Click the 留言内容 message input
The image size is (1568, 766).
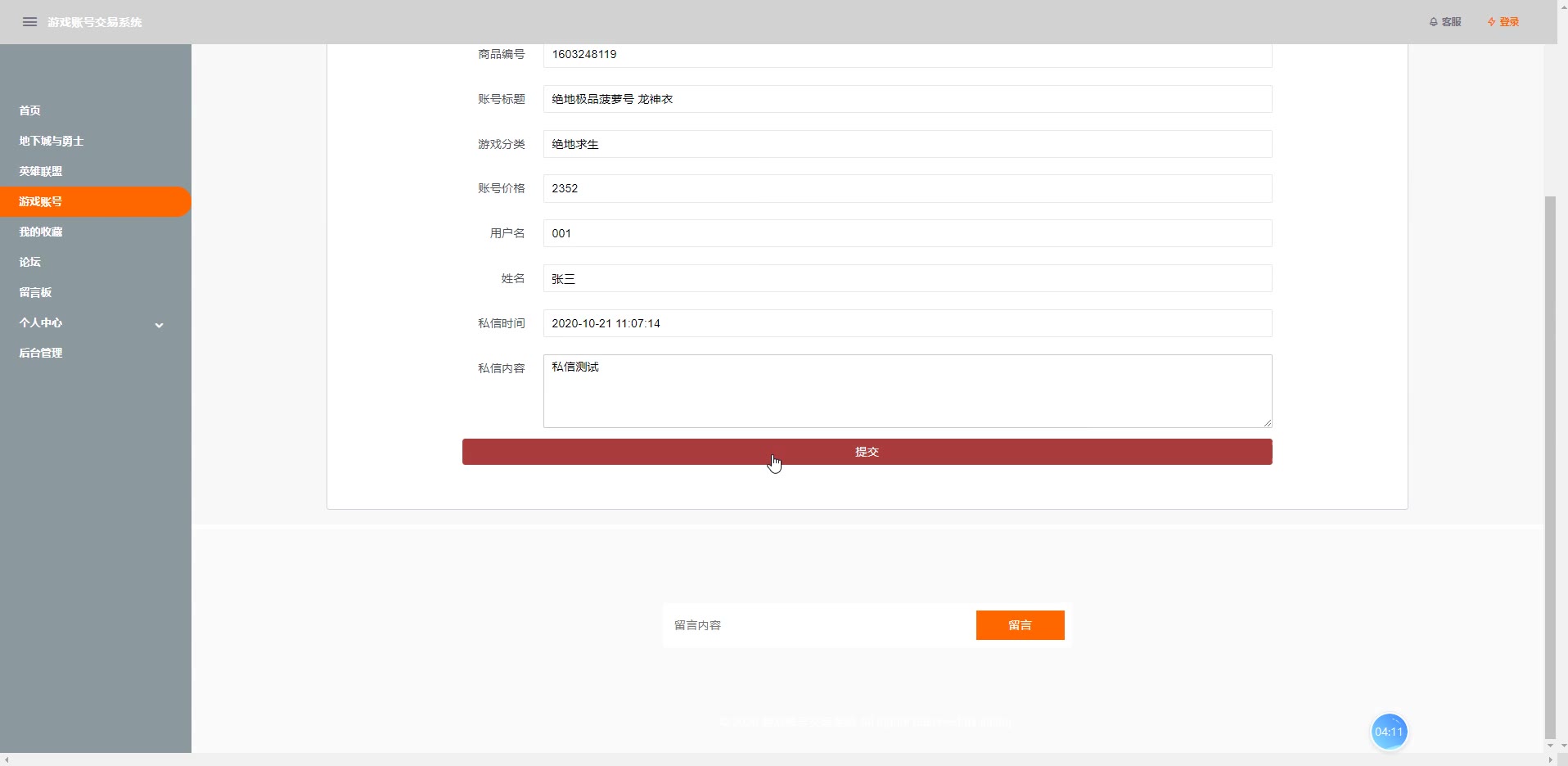(818, 625)
